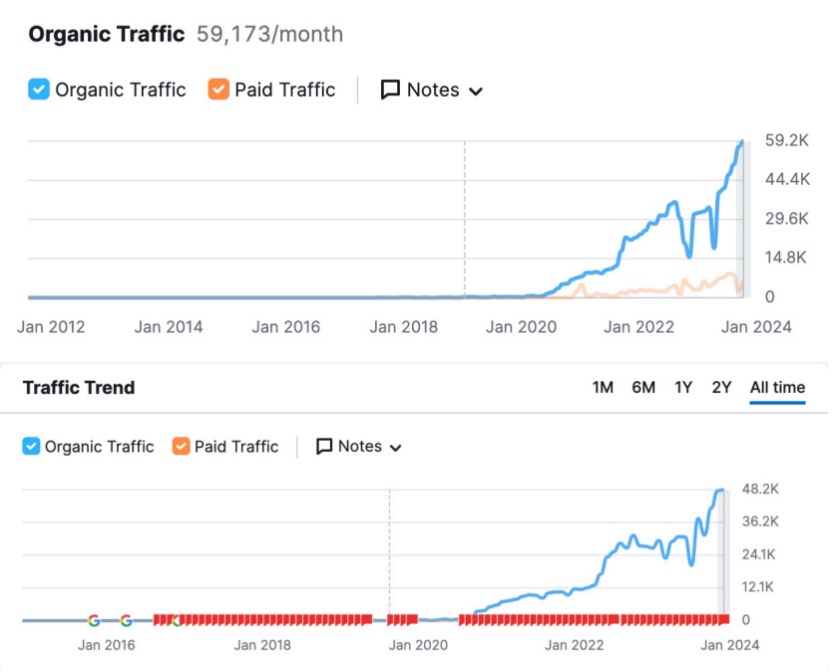Open the Notes dropdown in Traffic Trend
Viewport: 832px width, 672px height.
tap(395, 447)
